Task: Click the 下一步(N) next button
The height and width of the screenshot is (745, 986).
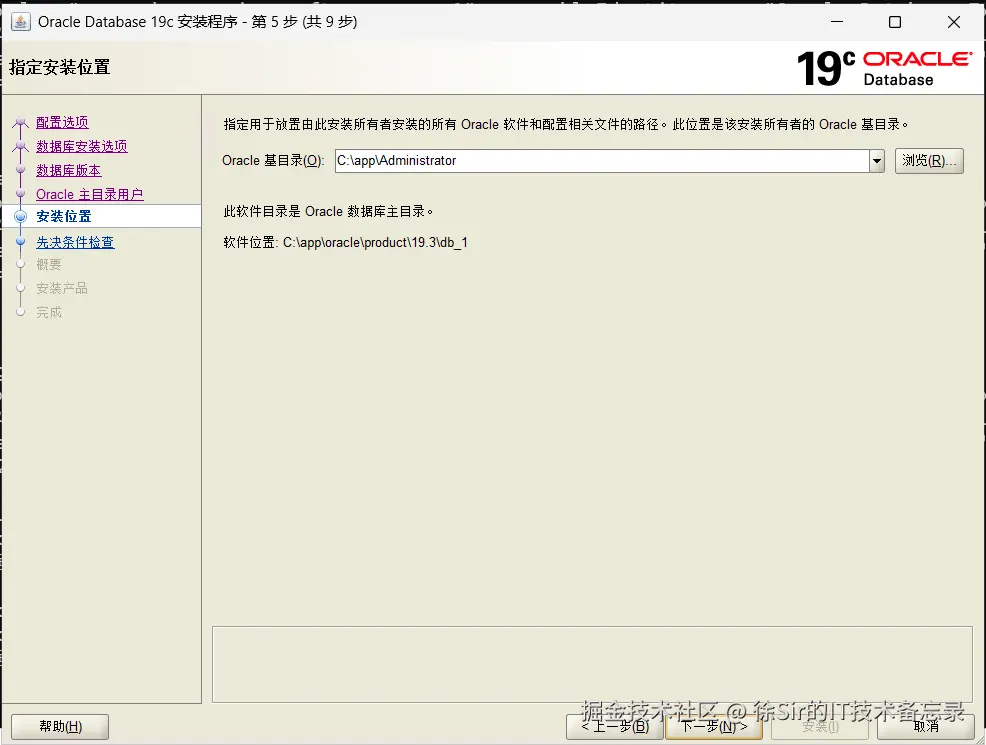Action: (x=714, y=727)
